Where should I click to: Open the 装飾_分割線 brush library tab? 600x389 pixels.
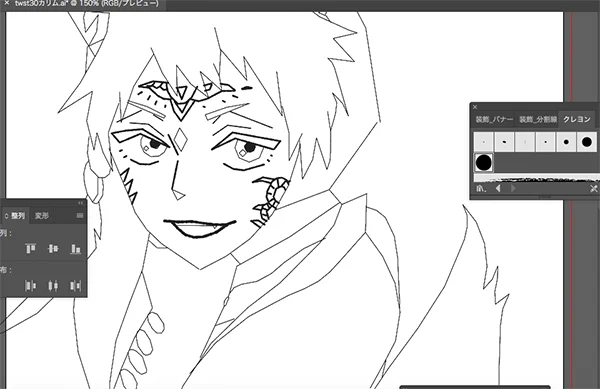point(538,120)
